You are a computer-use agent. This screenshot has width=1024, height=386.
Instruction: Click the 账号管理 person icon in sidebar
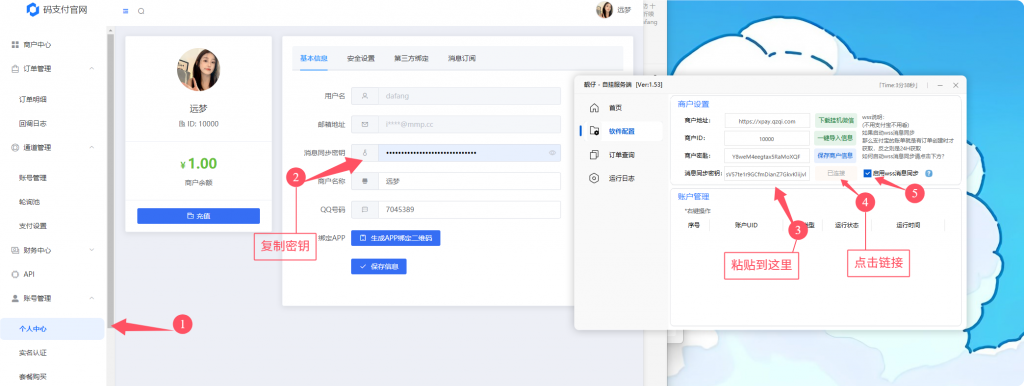(x=15, y=298)
